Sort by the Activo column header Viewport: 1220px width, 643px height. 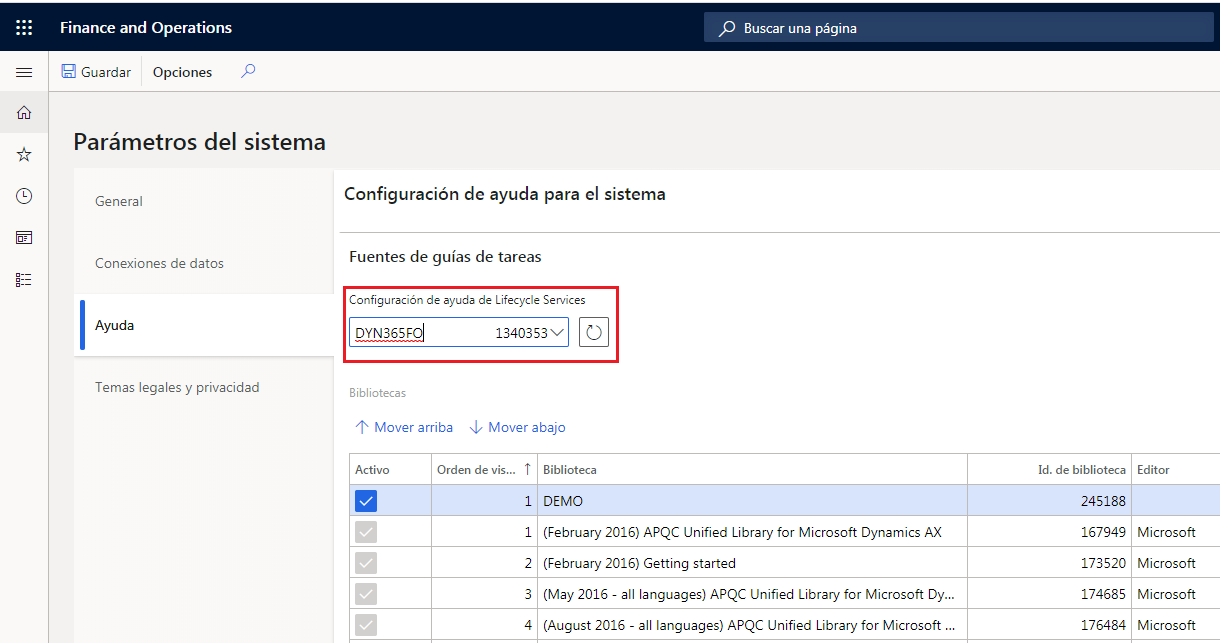(390, 469)
